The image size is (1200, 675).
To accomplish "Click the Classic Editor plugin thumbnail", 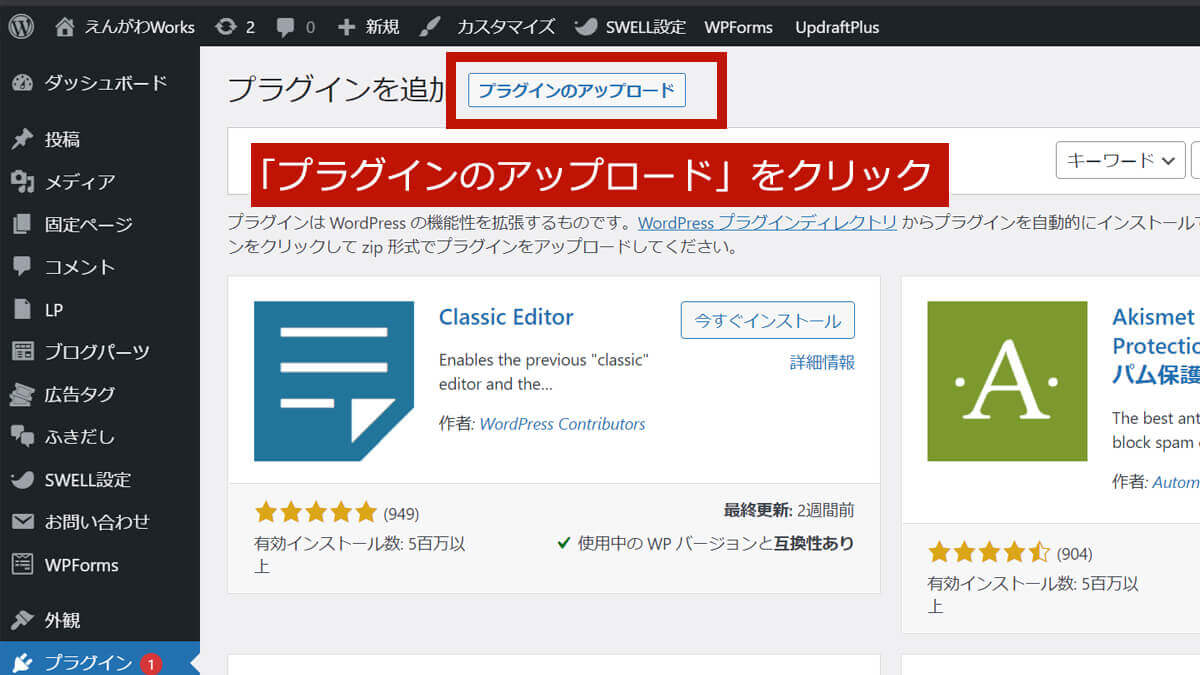I will pos(334,381).
